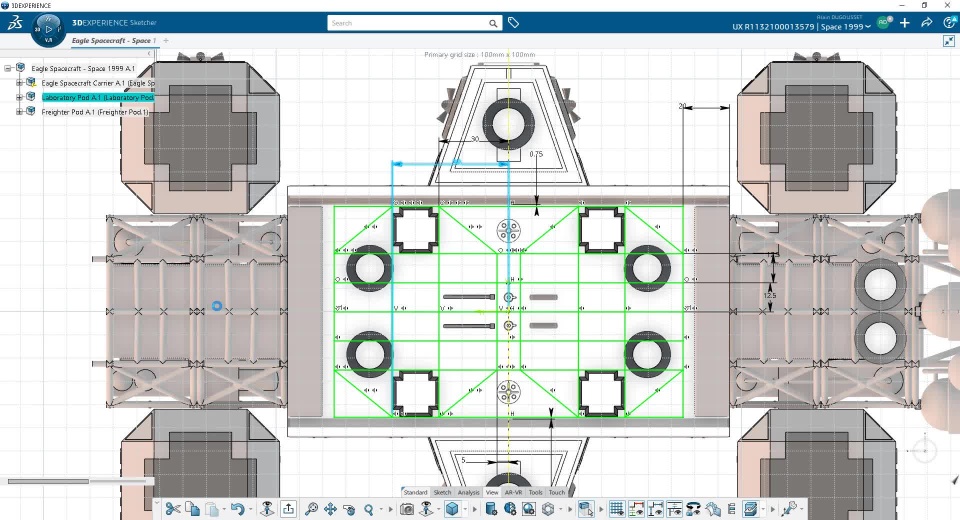
Task: Click the framed globe settings icon
Action: click(529, 509)
